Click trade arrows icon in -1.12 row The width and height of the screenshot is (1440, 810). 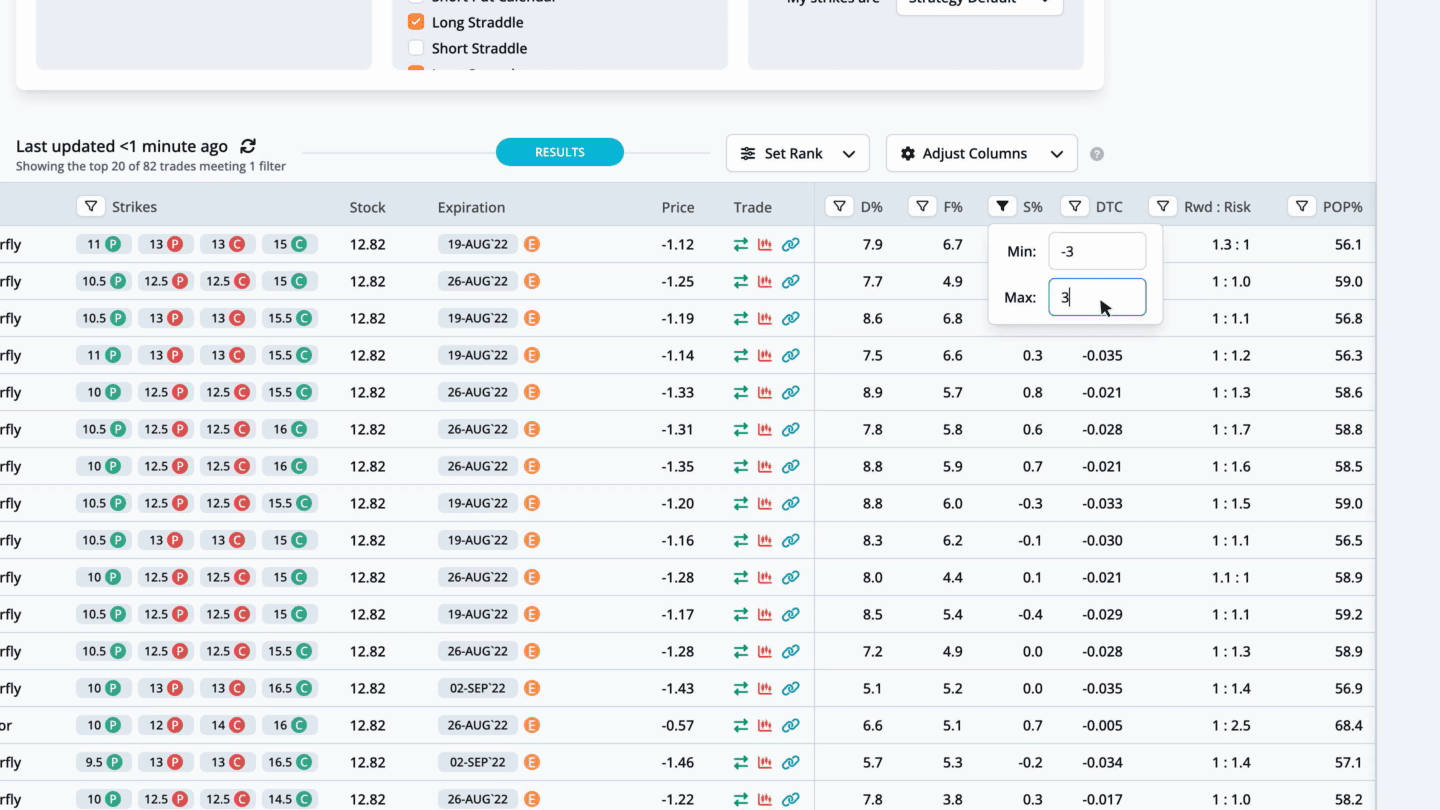741,245
